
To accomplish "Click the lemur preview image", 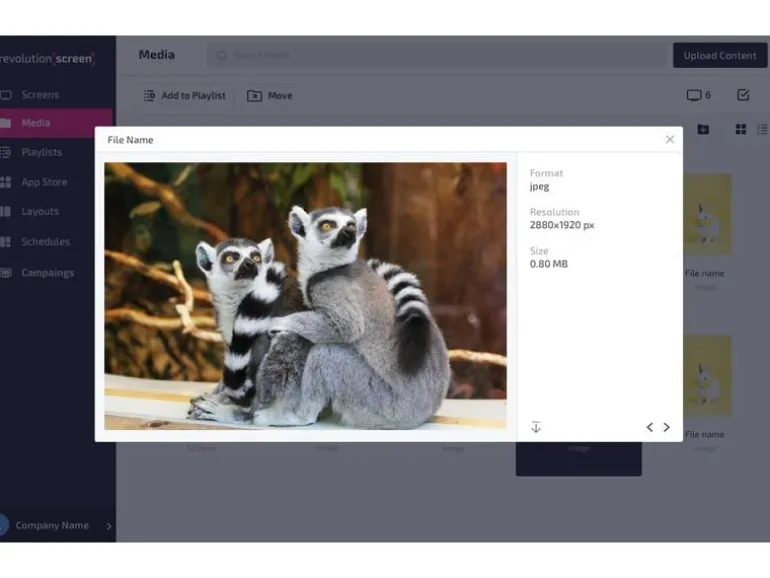I will [305, 296].
